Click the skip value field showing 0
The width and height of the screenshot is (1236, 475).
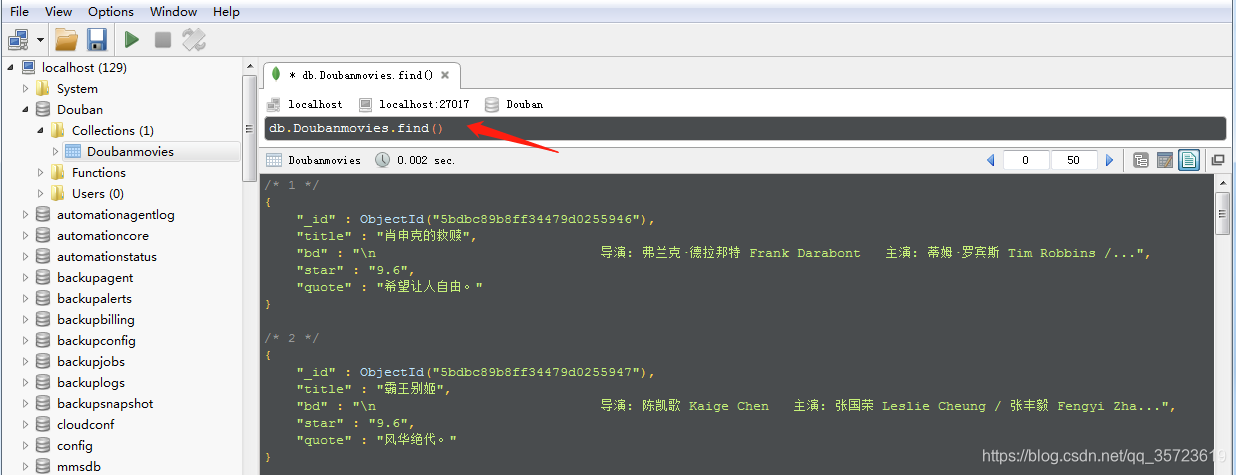click(x=1026, y=160)
